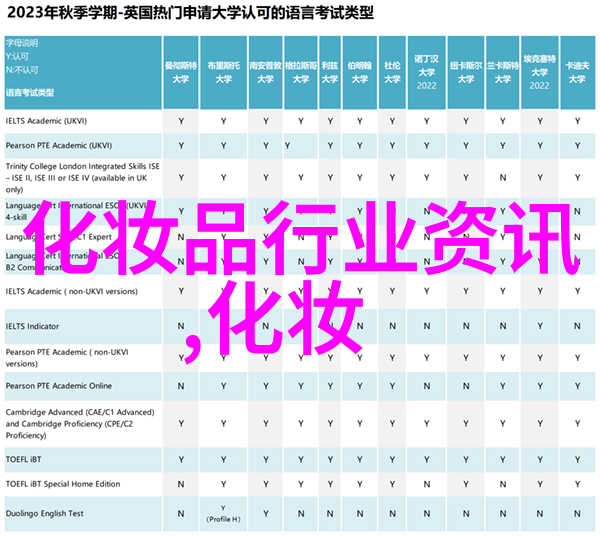The height and width of the screenshot is (536, 600).
Task: Click 'Y' for Pearson PTE (UKVI) under 格拉斯哥大学
Action: tap(287, 146)
